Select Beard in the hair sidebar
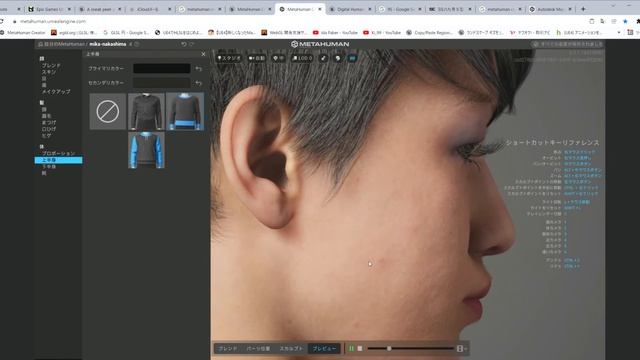Screen dimensions: 640x360 tap(46, 136)
